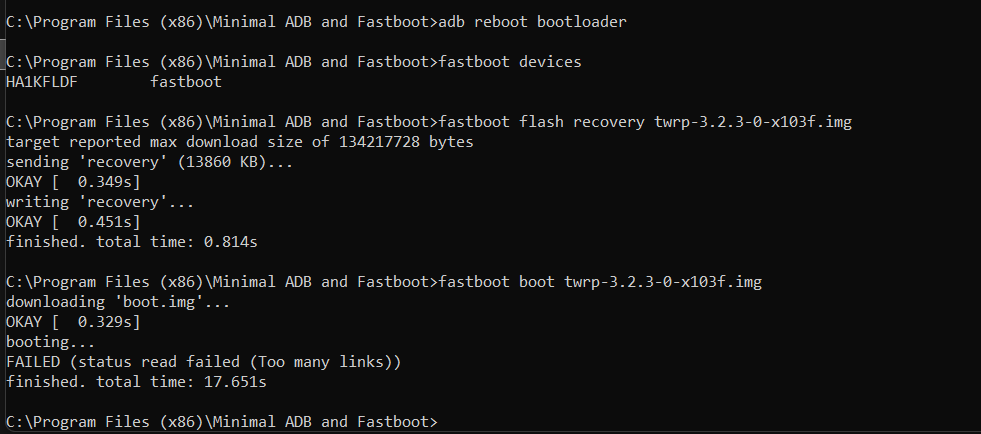Viewport: 981px width, 434px height.
Task: Click the "OKAY [ 0.451s]" output line
Action: click(73, 222)
